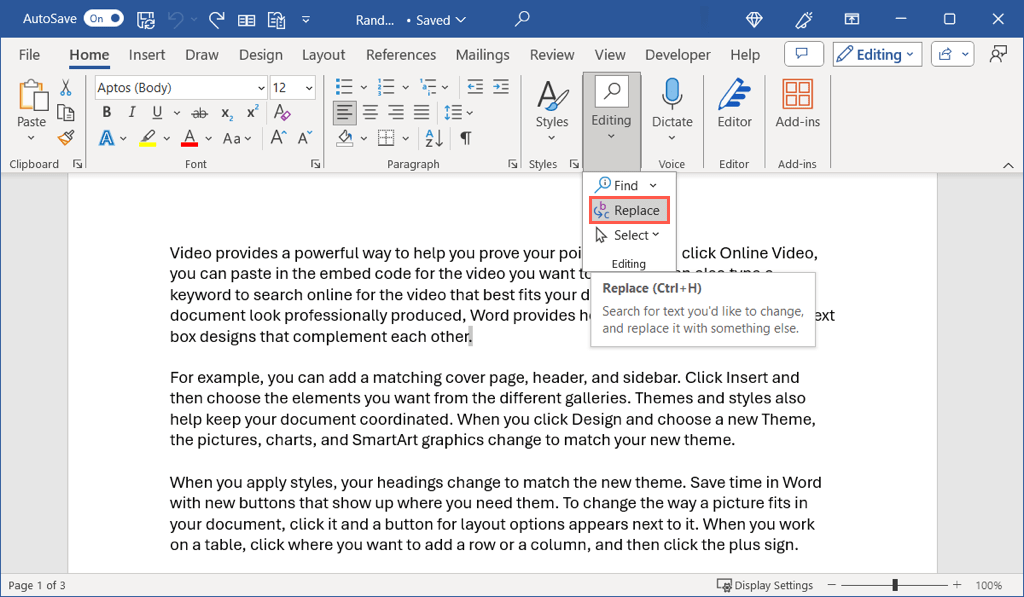Show paragraph marks with the pilcrow icon

tap(465, 138)
